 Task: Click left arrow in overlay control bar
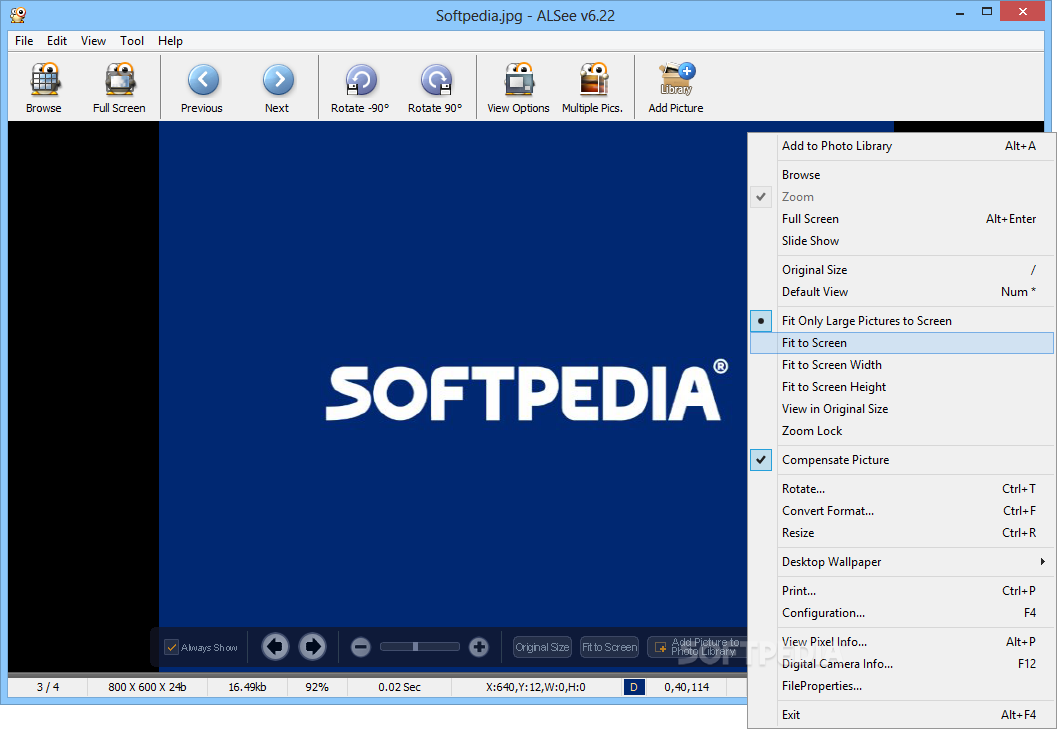coord(275,647)
